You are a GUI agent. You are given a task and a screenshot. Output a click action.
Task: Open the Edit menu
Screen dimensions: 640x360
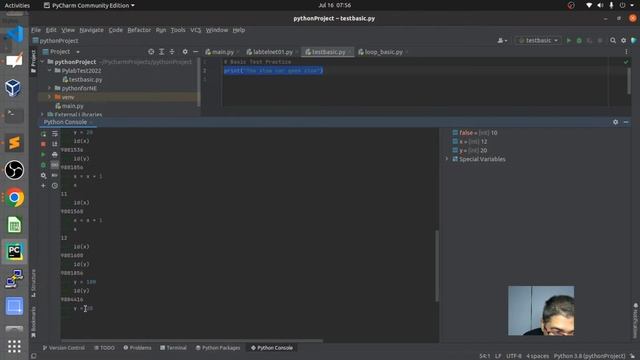[51, 30]
